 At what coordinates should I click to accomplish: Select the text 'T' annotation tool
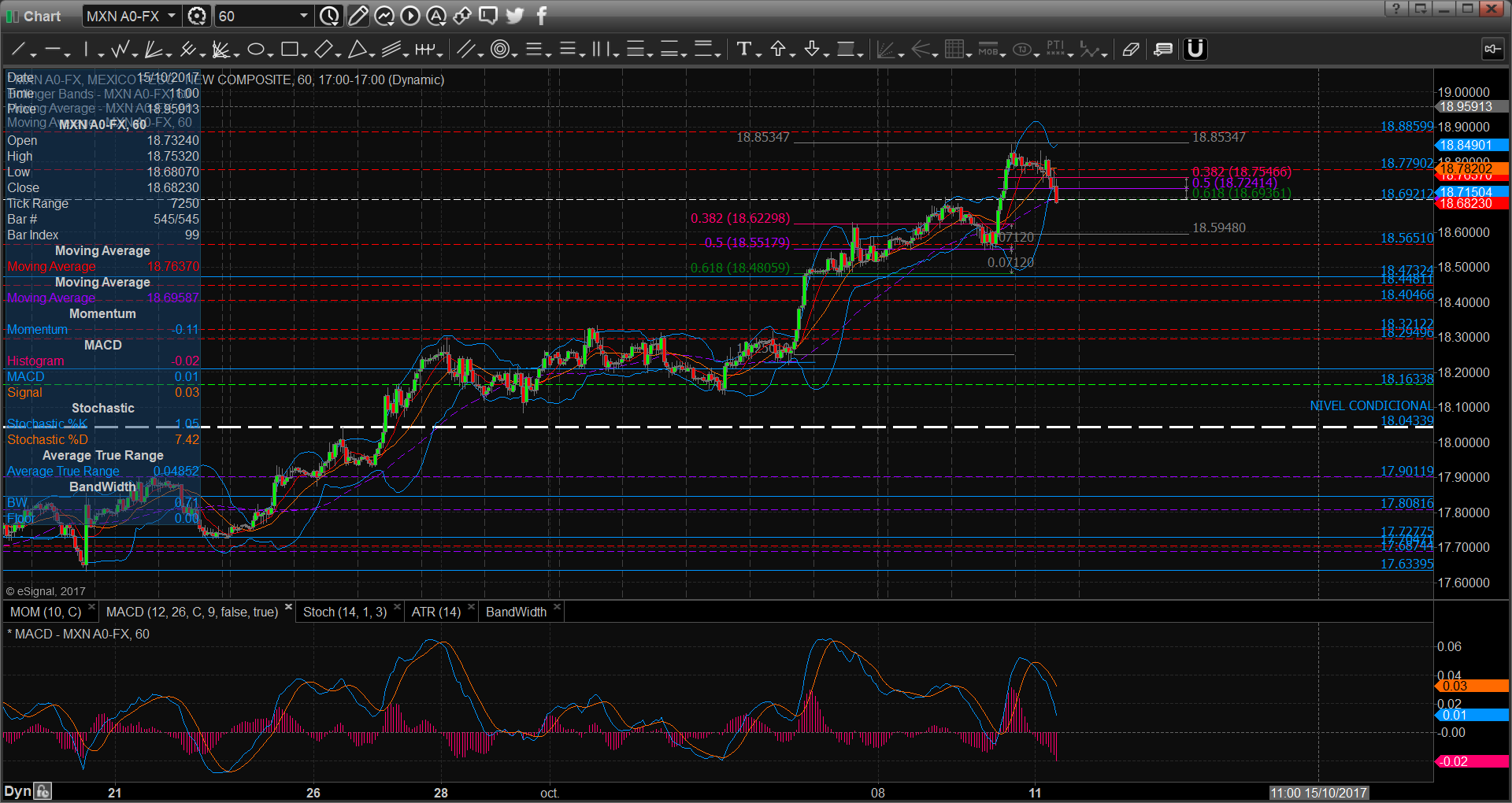tap(744, 50)
